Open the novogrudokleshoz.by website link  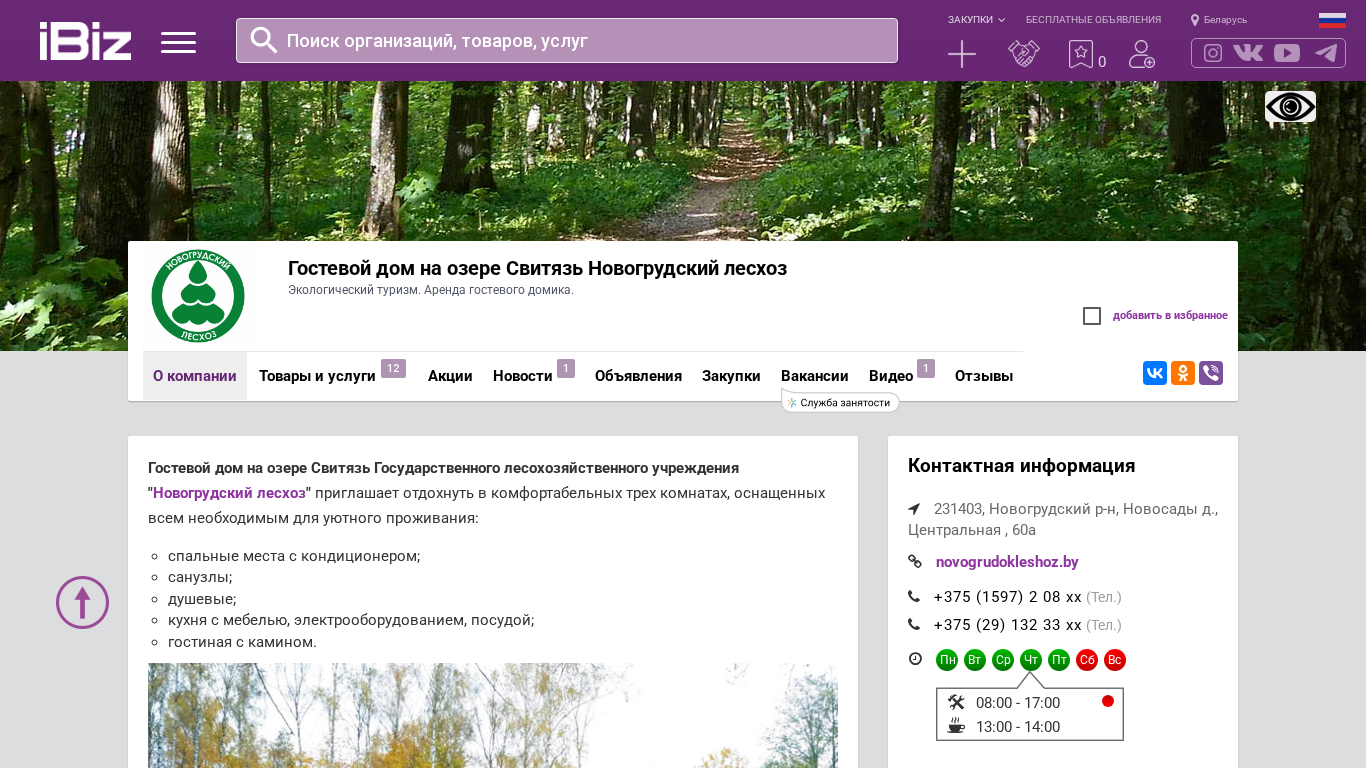coord(1007,562)
